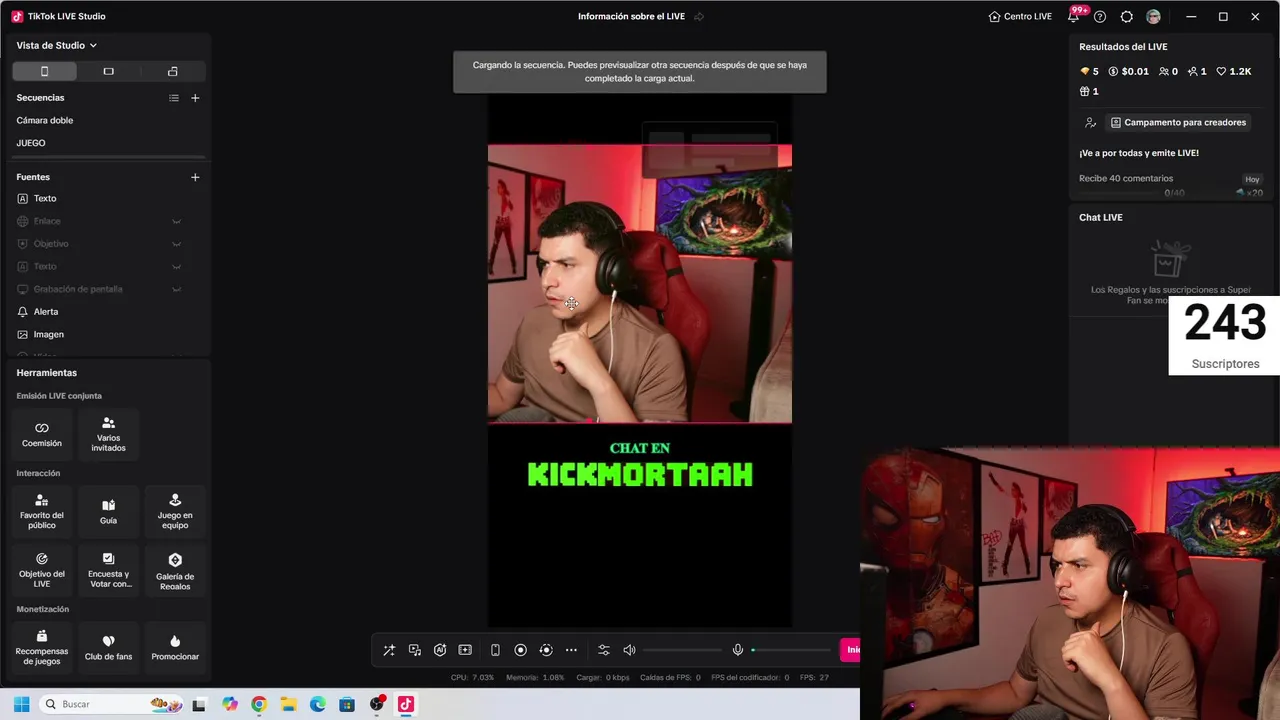
Task: Open Recompensas de juegos tool
Action: 42,647
